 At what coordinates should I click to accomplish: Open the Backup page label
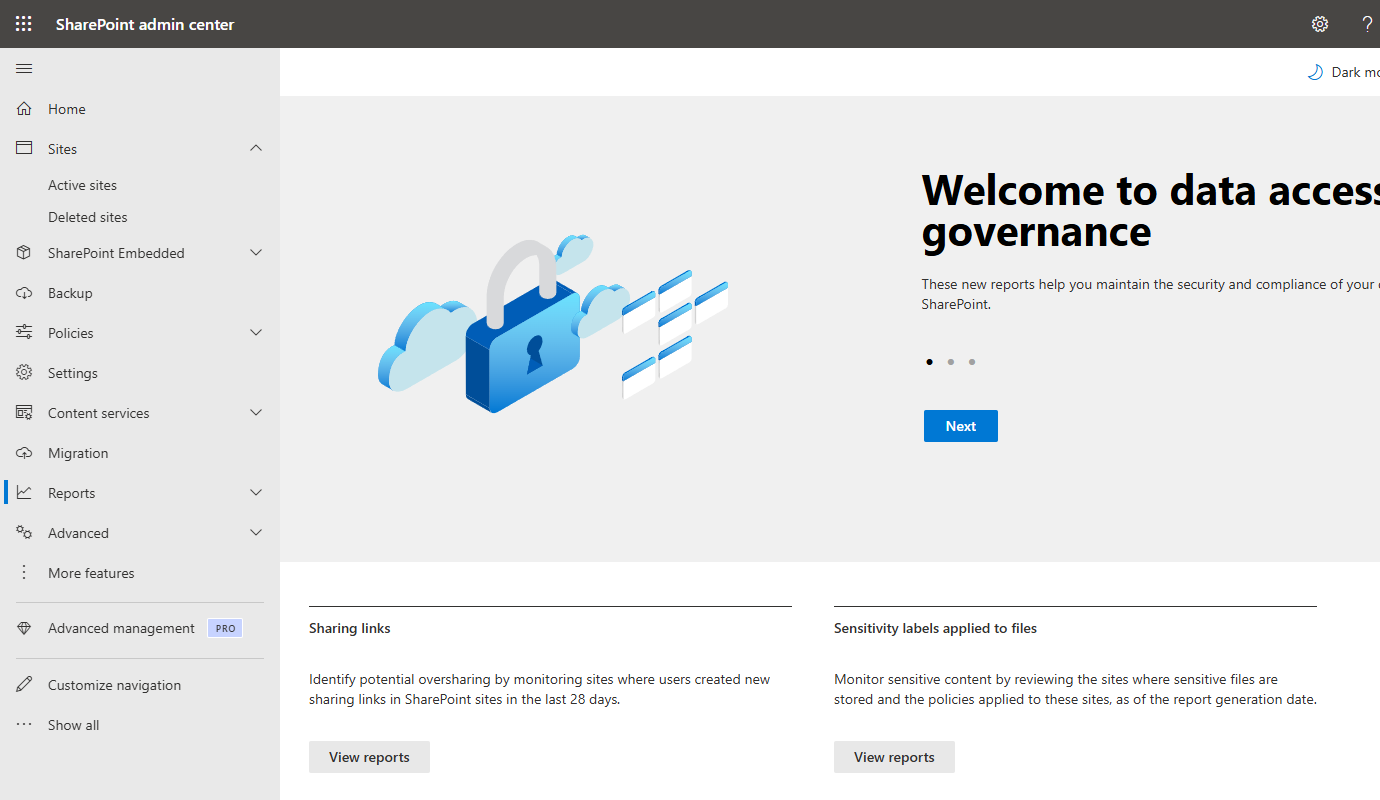[x=70, y=293]
